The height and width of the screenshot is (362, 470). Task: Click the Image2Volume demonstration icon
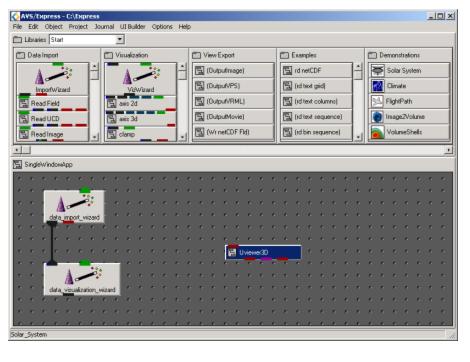click(377, 117)
